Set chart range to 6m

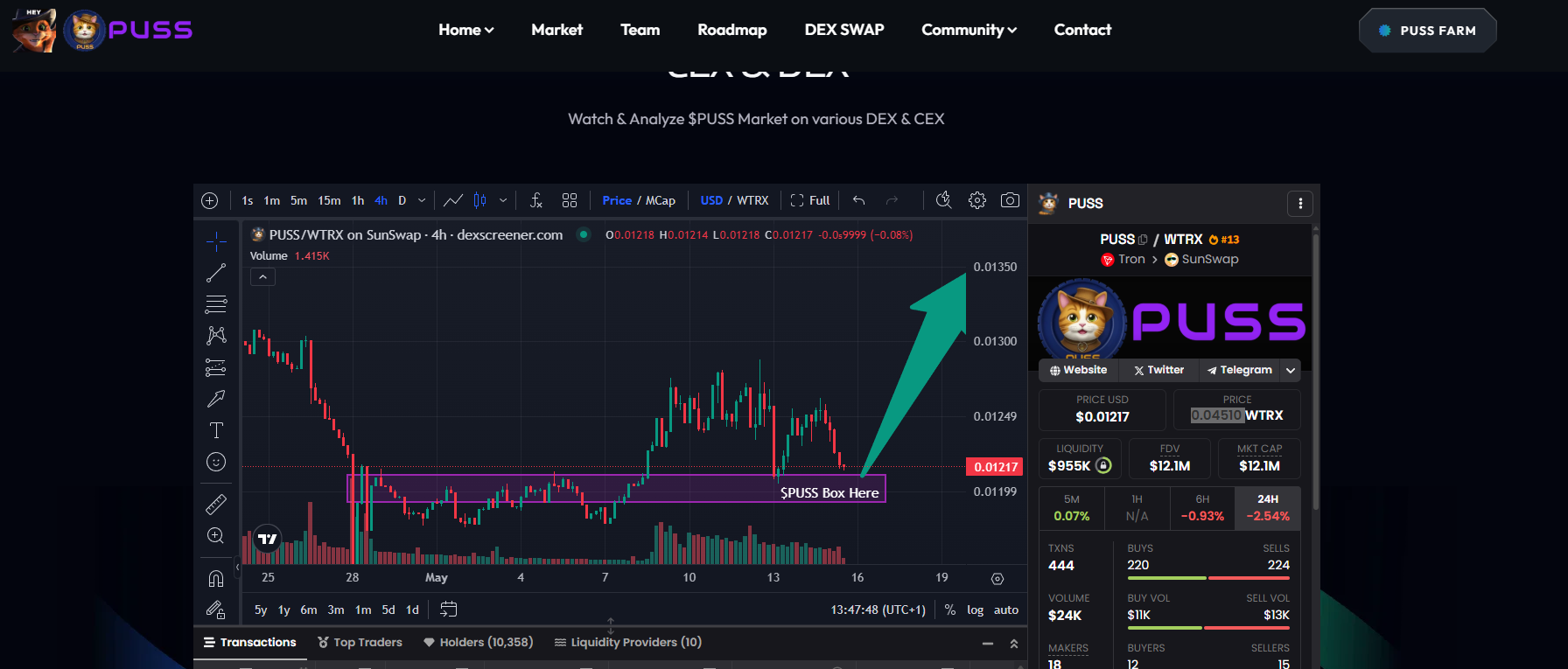click(309, 610)
